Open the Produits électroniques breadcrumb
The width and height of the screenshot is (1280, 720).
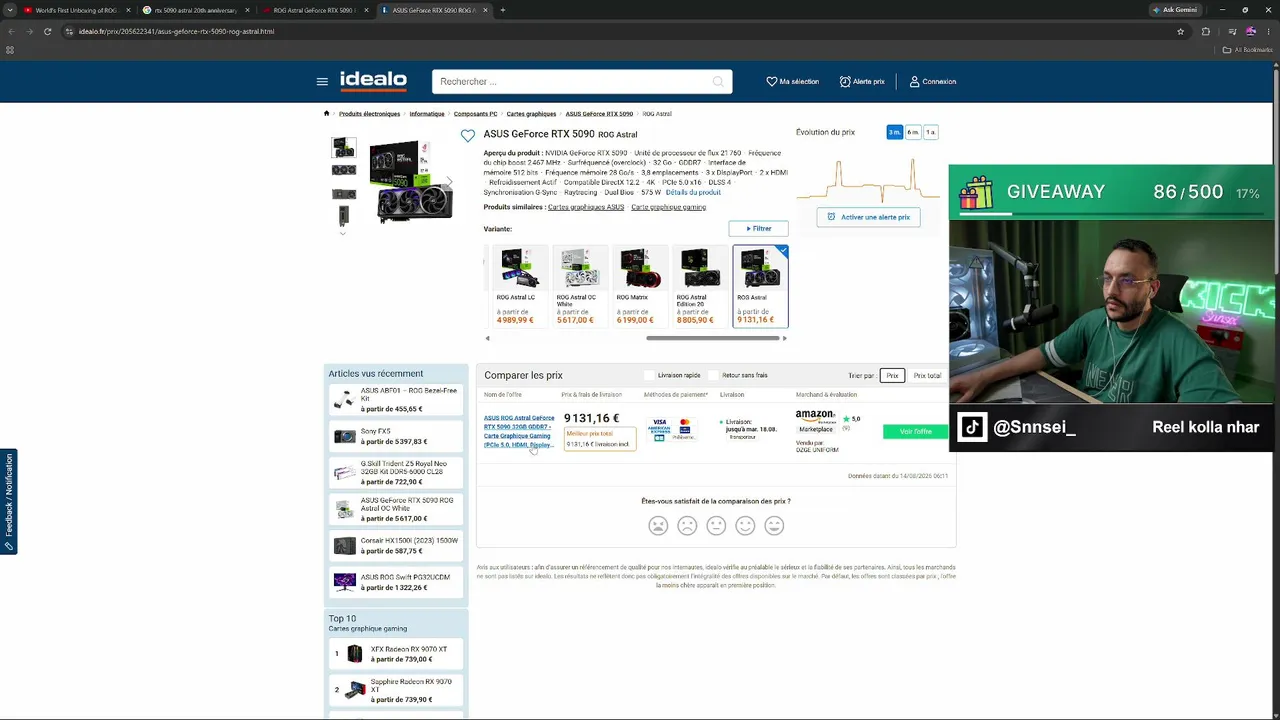click(369, 114)
